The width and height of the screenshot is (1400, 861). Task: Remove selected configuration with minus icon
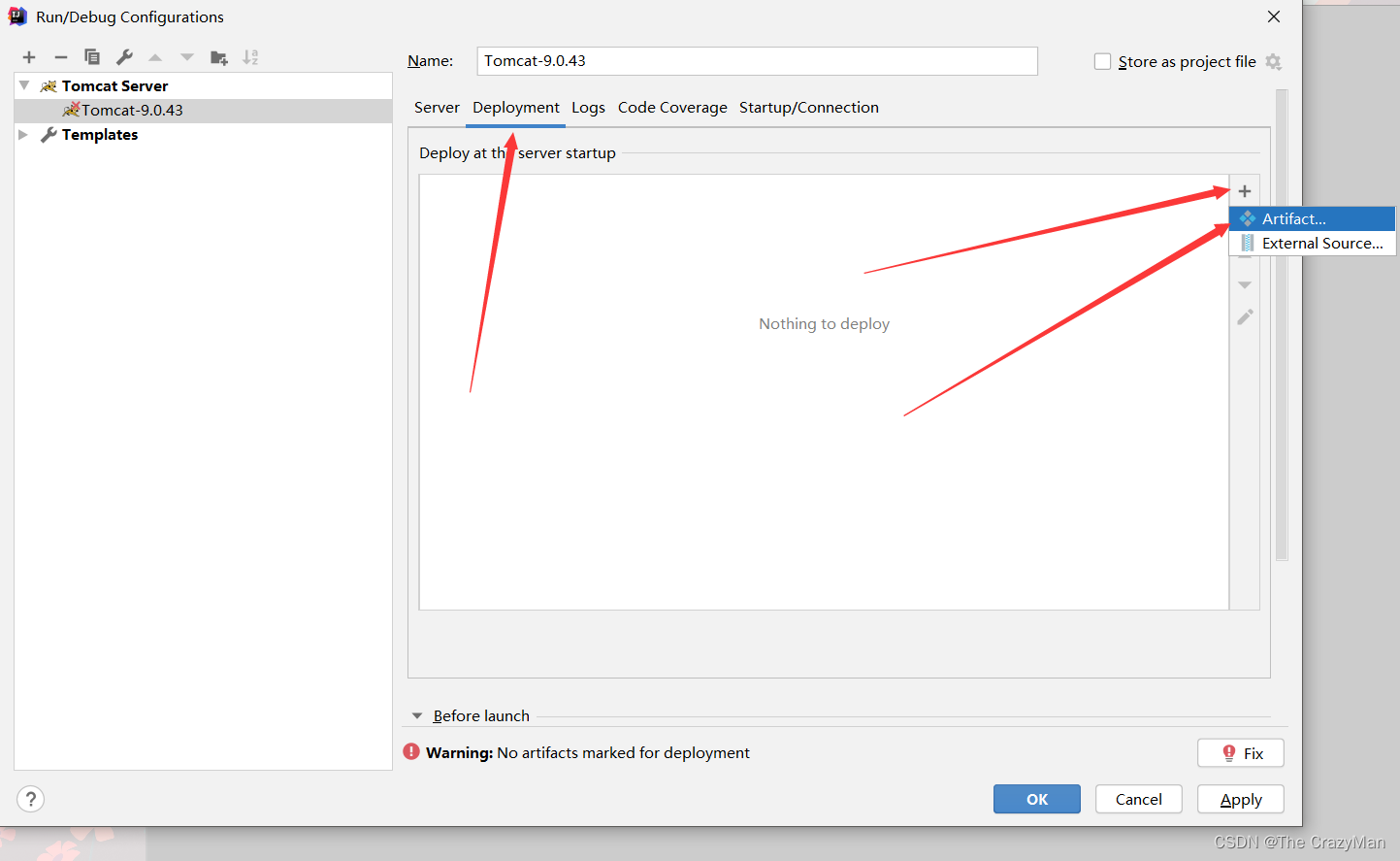pyautogui.click(x=60, y=57)
